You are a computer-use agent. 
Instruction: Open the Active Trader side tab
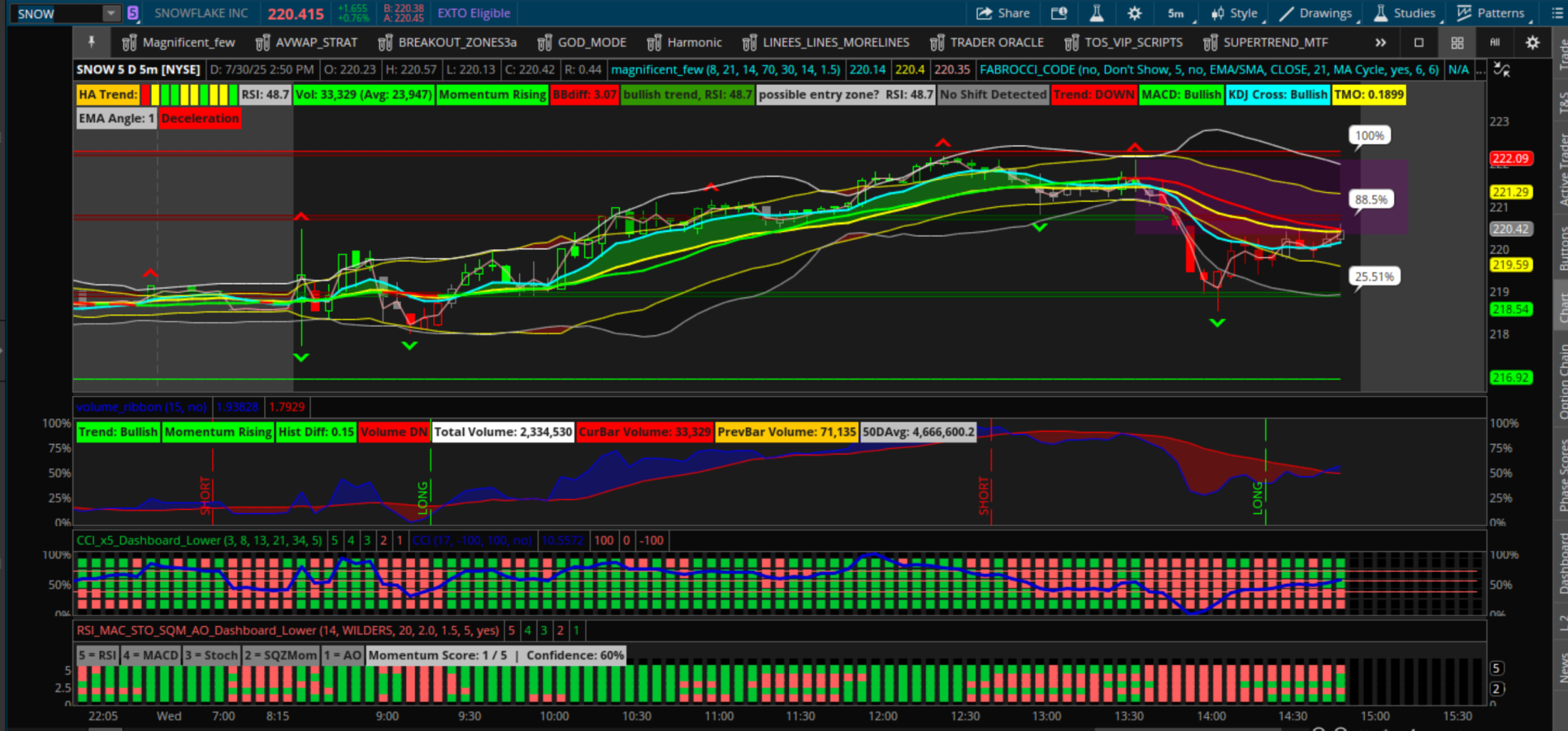(x=1561, y=169)
